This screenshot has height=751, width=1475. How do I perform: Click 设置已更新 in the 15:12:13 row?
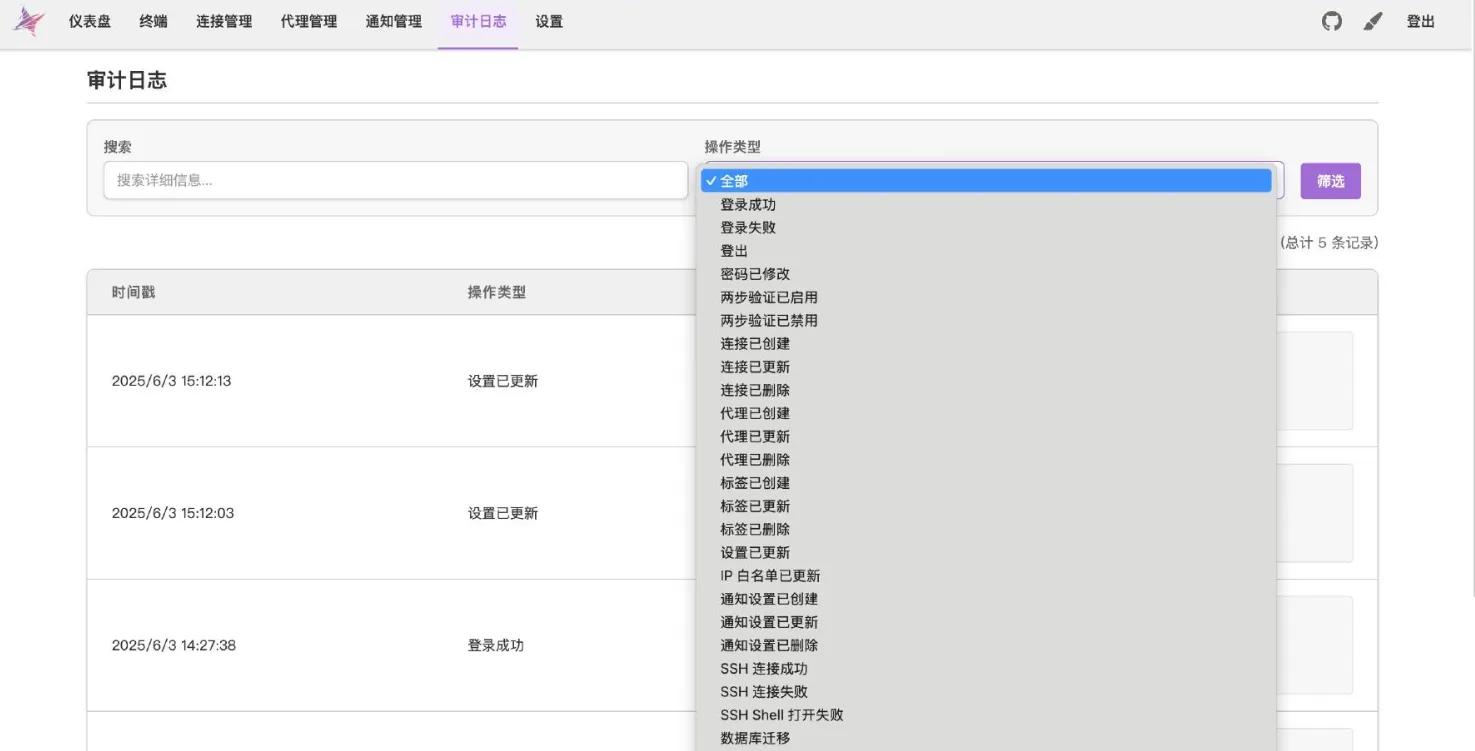coord(503,381)
